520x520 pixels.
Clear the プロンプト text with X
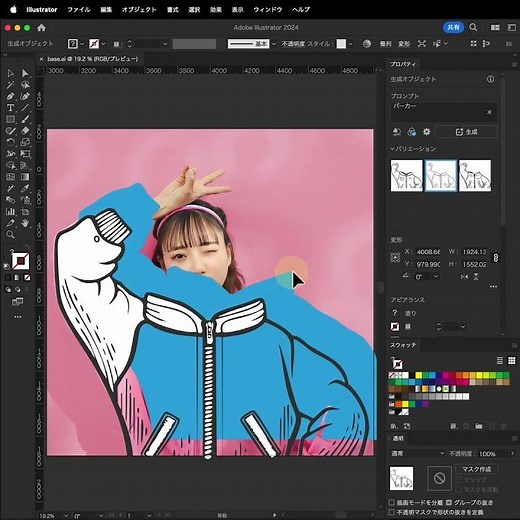point(489,112)
